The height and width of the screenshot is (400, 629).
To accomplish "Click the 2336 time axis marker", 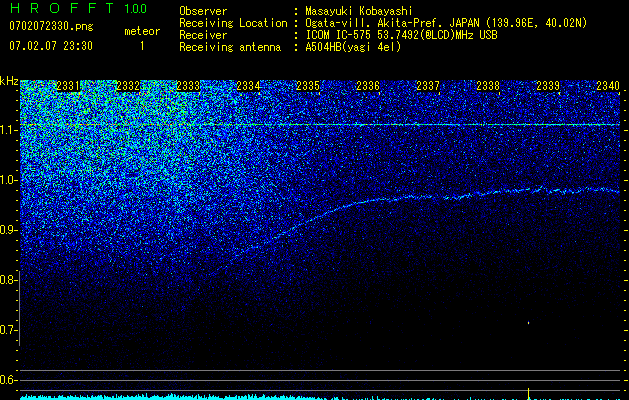I will point(368,86).
